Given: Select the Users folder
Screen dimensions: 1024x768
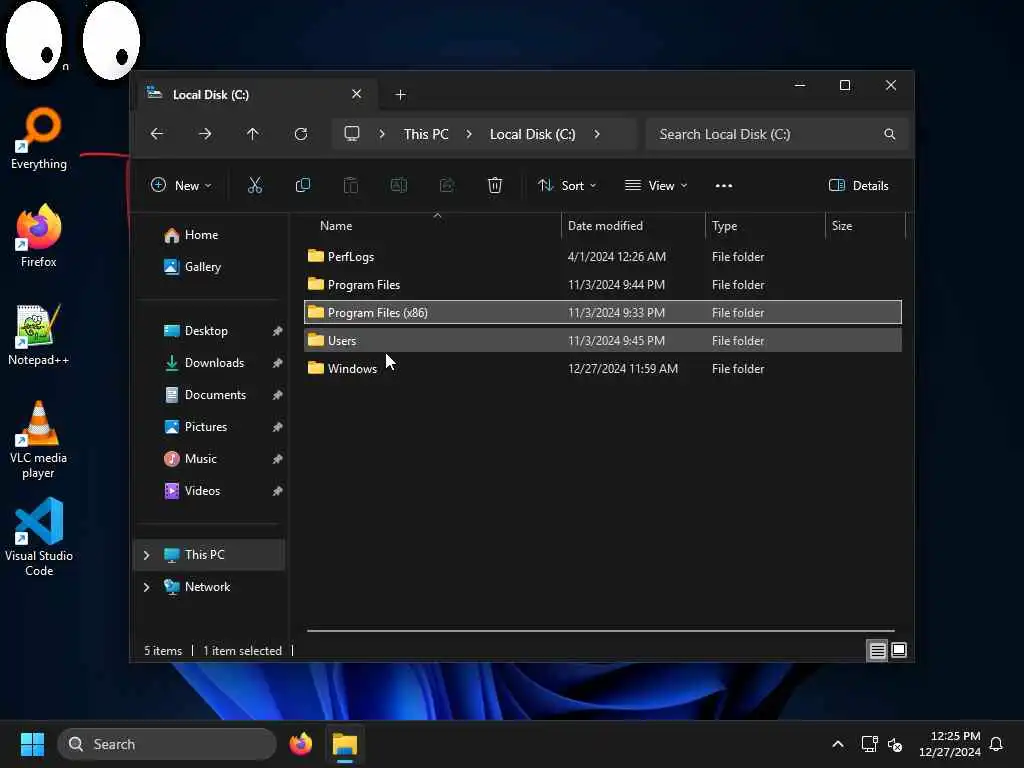Looking at the screenshot, I should click(602, 340).
